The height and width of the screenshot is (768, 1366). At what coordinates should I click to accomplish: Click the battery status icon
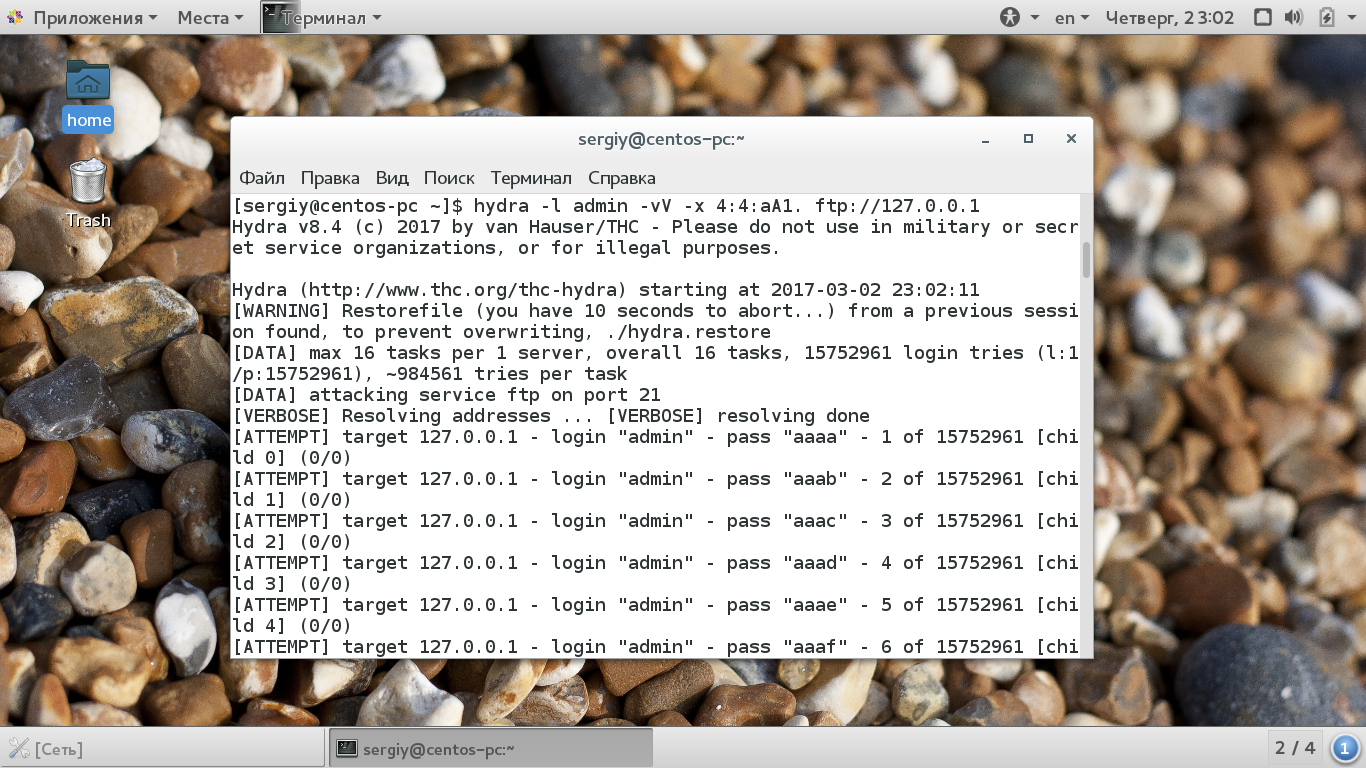1327,17
